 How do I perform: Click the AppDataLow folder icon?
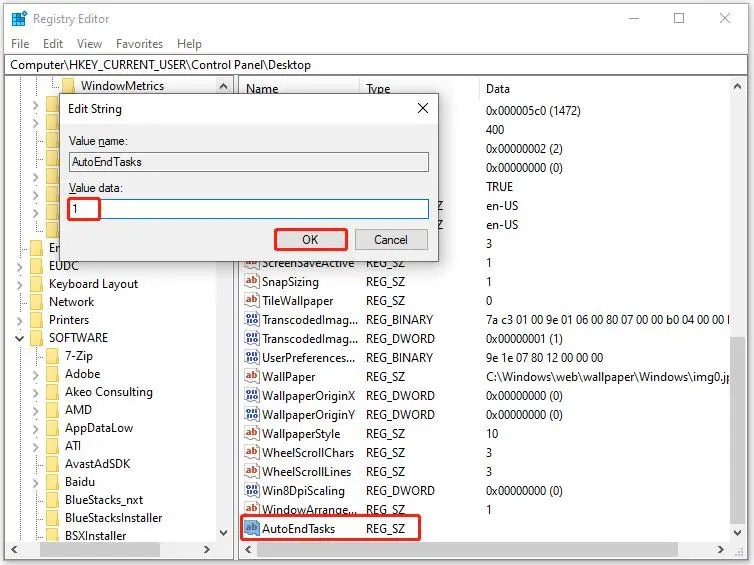(53, 428)
